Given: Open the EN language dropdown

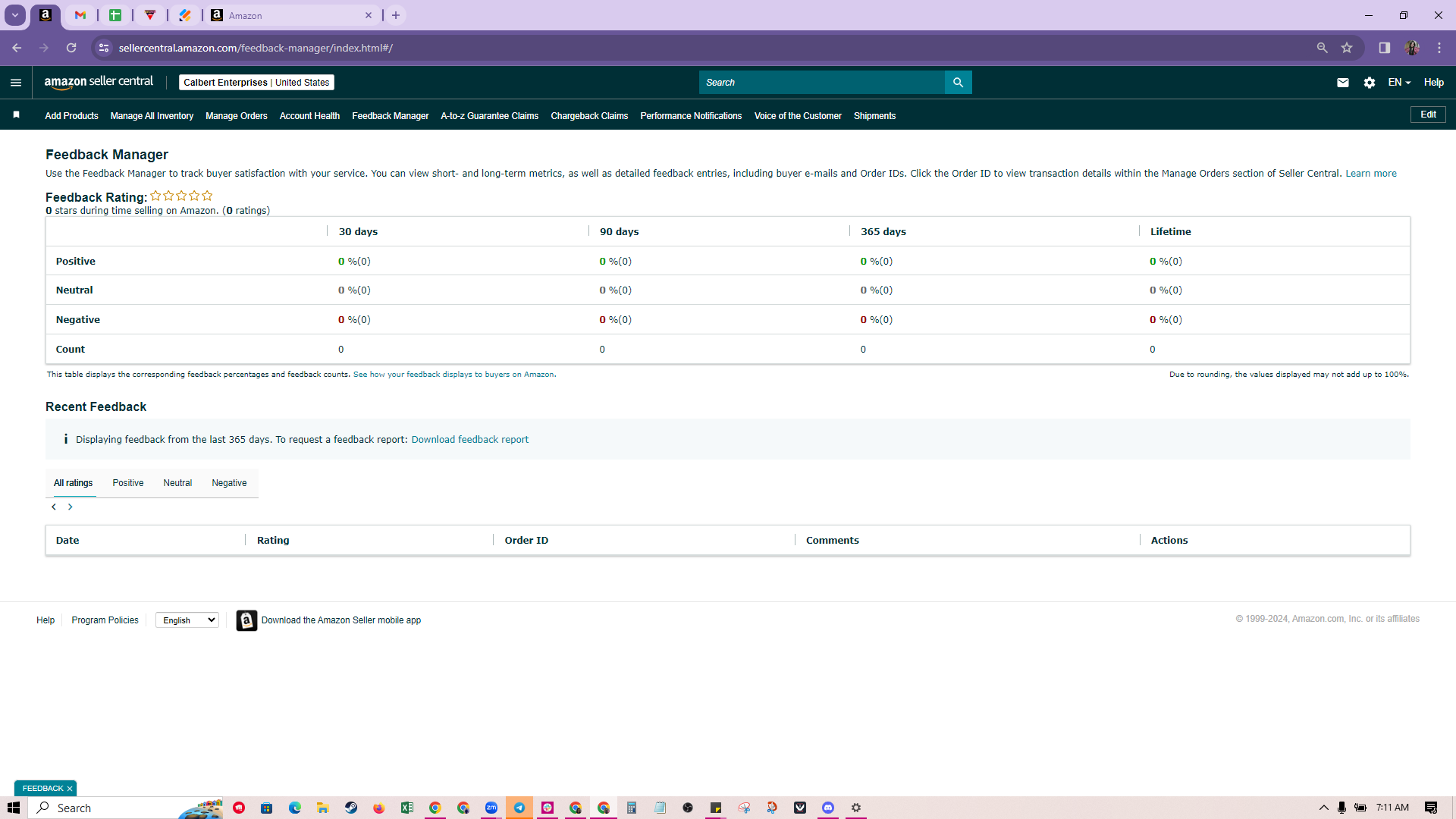Looking at the screenshot, I should pos(1399,82).
